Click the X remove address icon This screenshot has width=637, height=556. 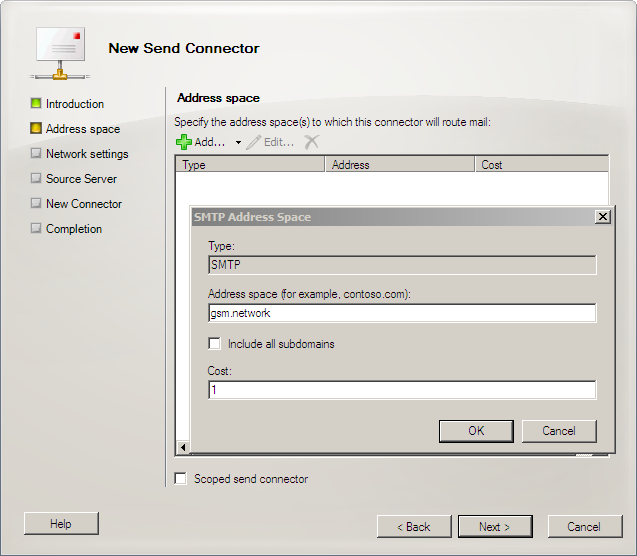[312, 142]
